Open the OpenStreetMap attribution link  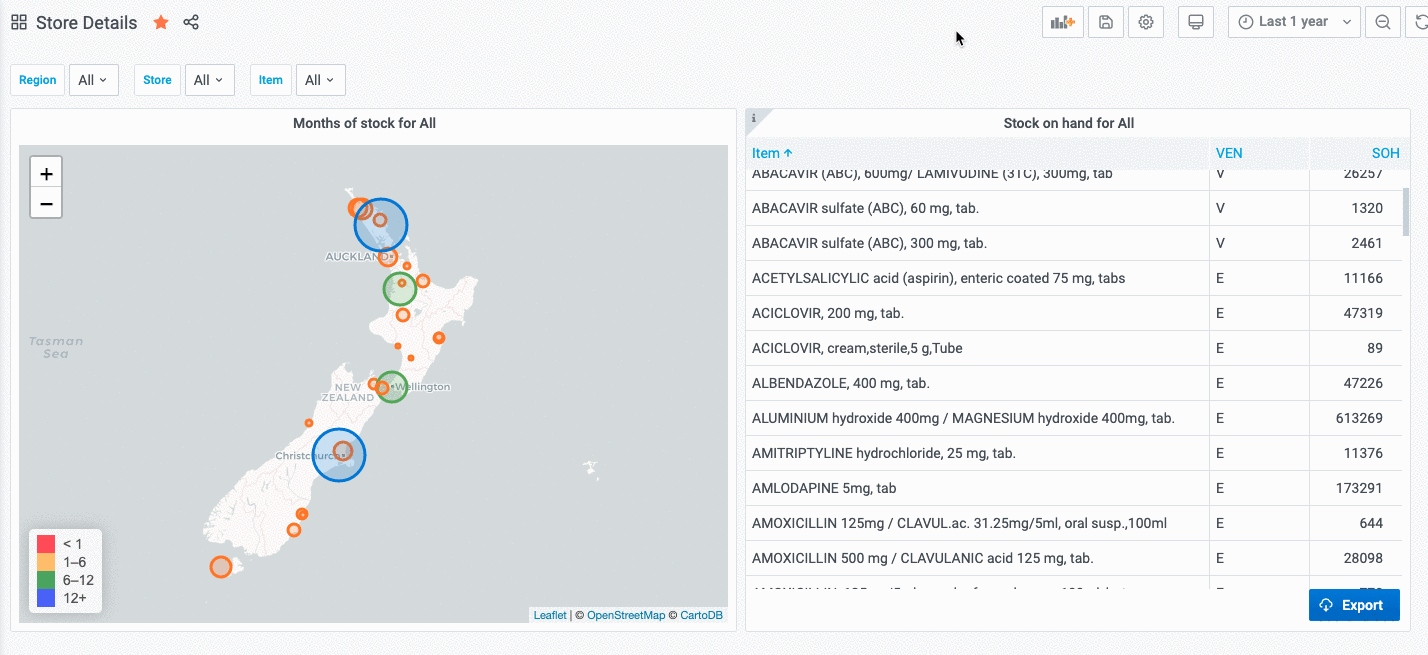click(x=625, y=615)
